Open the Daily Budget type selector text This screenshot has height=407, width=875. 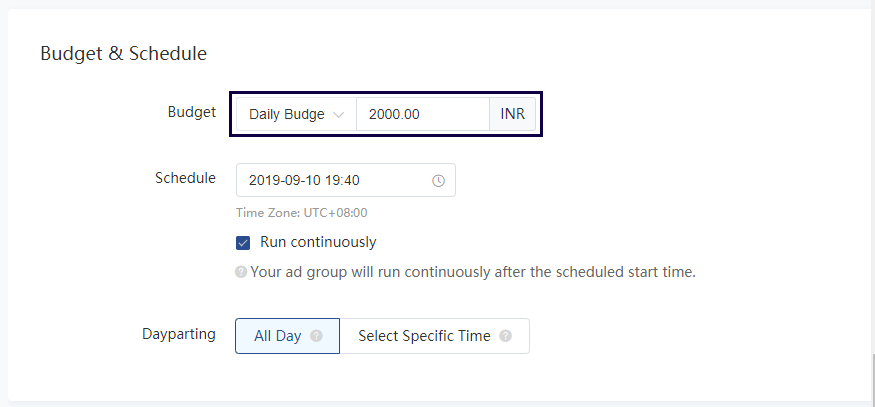pyautogui.click(x=287, y=114)
